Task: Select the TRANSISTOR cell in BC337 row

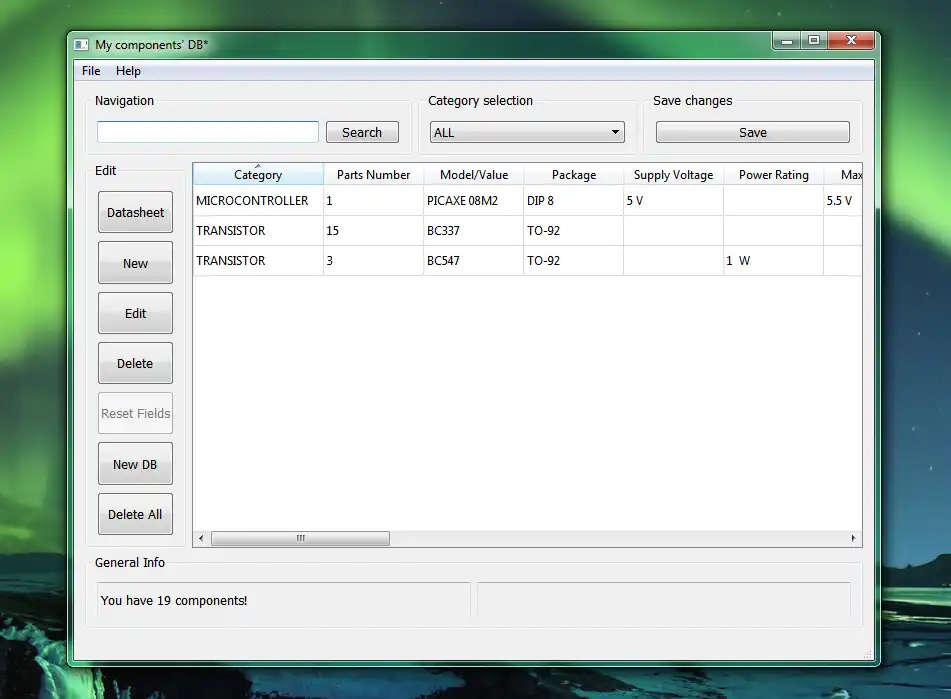Action: pyautogui.click(x=258, y=230)
